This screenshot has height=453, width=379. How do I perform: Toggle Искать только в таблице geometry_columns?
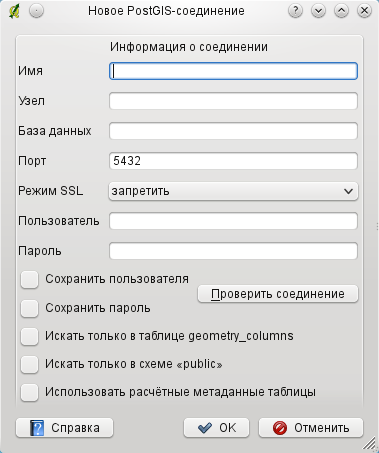click(29, 336)
